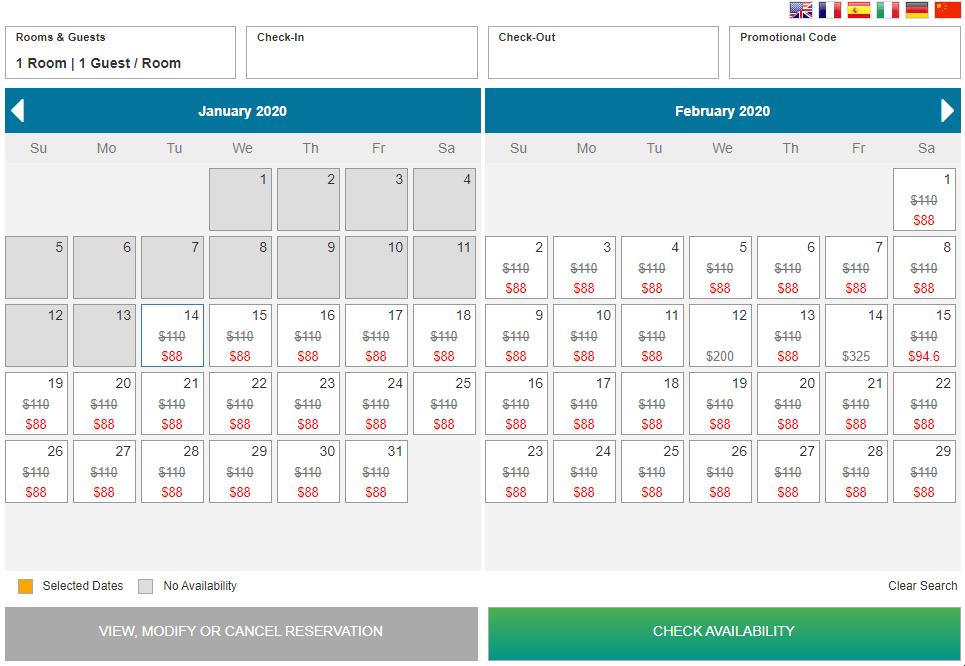Select the French flag language option
Image resolution: width=965 pixels, height=666 pixels.
coord(830,10)
